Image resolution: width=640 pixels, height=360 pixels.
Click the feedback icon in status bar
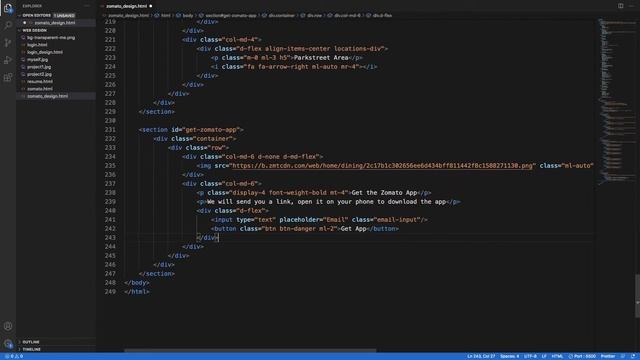(x=623, y=356)
